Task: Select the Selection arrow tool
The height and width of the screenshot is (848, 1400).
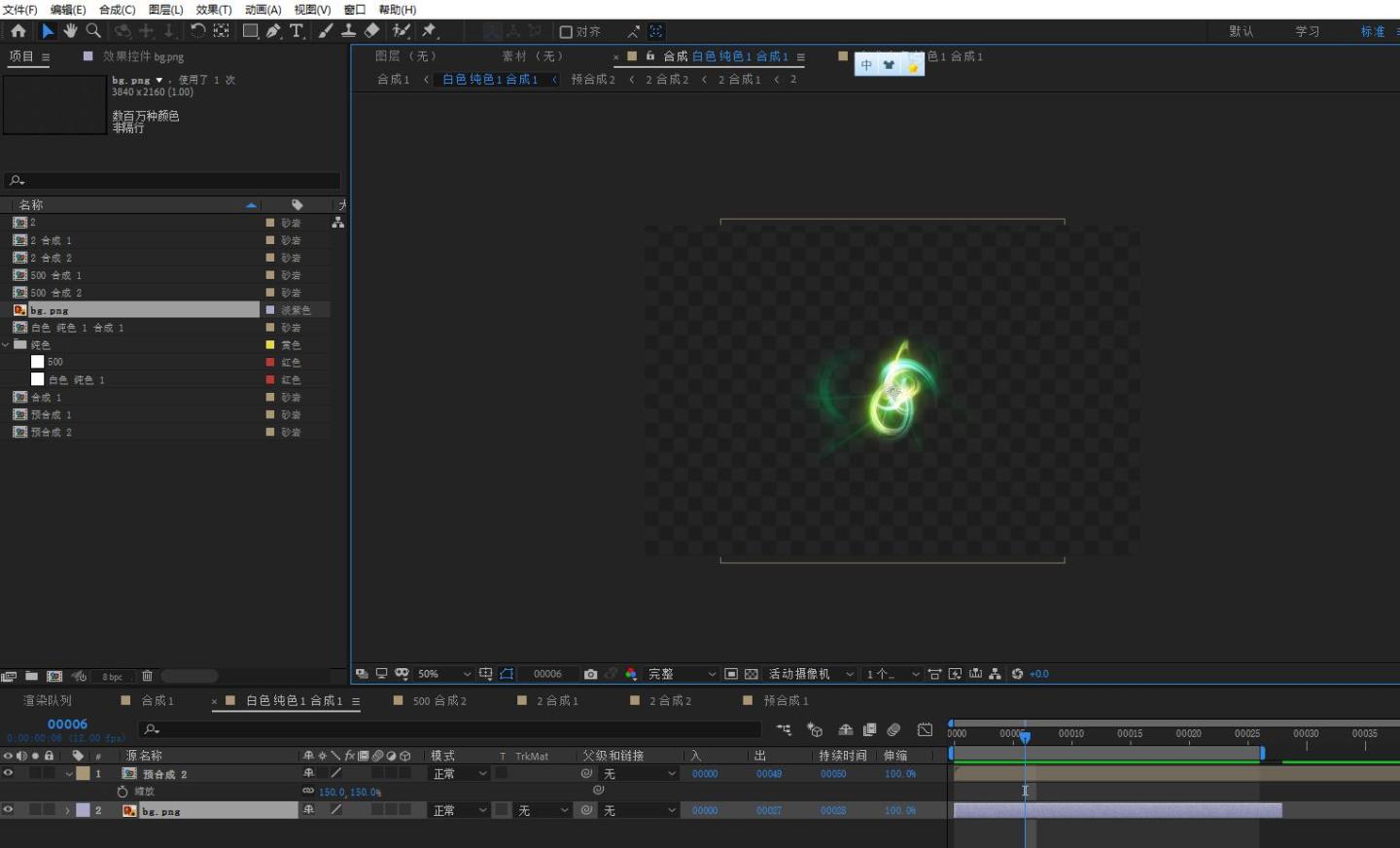Action: point(48,31)
